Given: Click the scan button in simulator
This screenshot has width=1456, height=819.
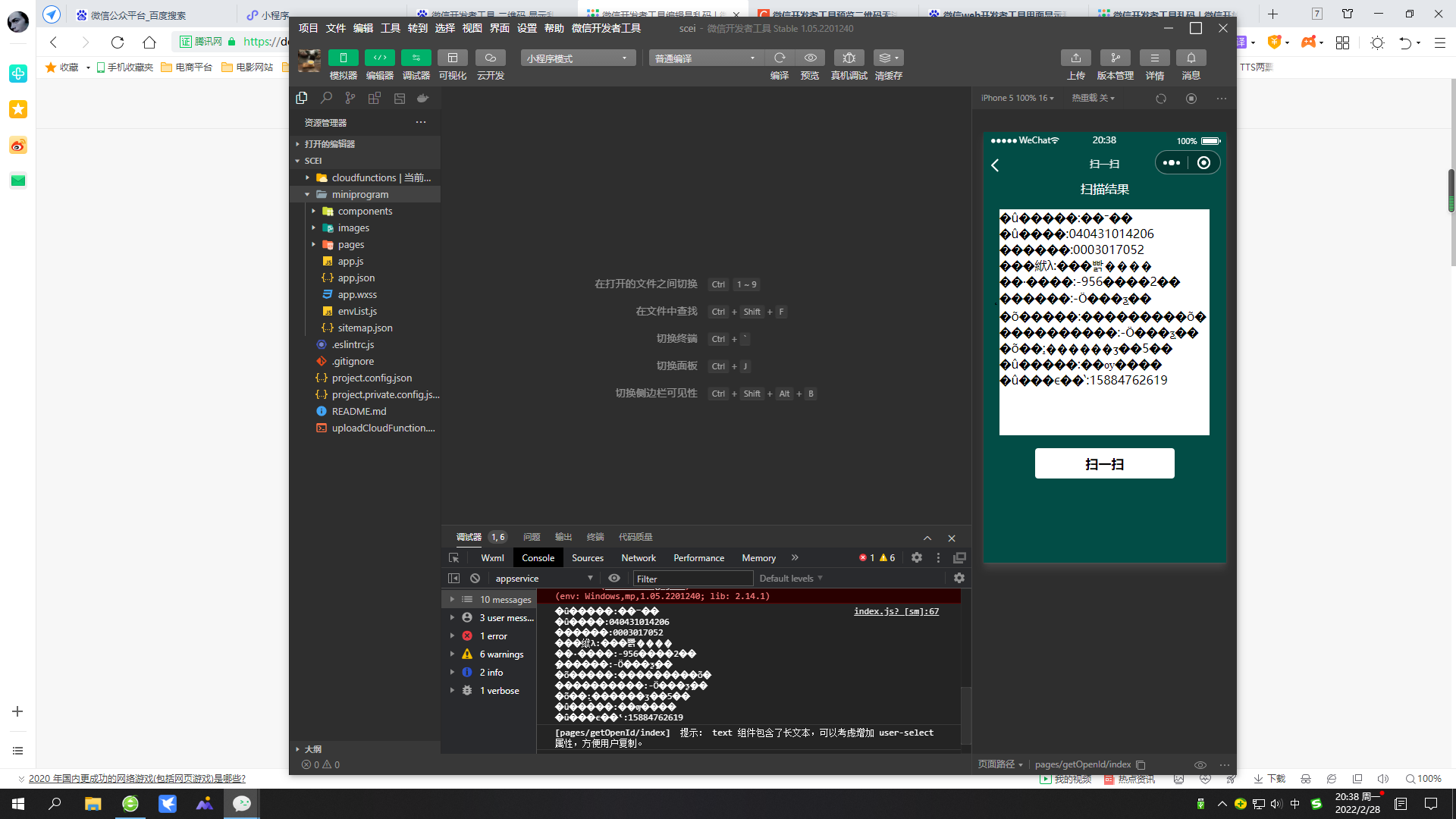Looking at the screenshot, I should (x=1104, y=464).
